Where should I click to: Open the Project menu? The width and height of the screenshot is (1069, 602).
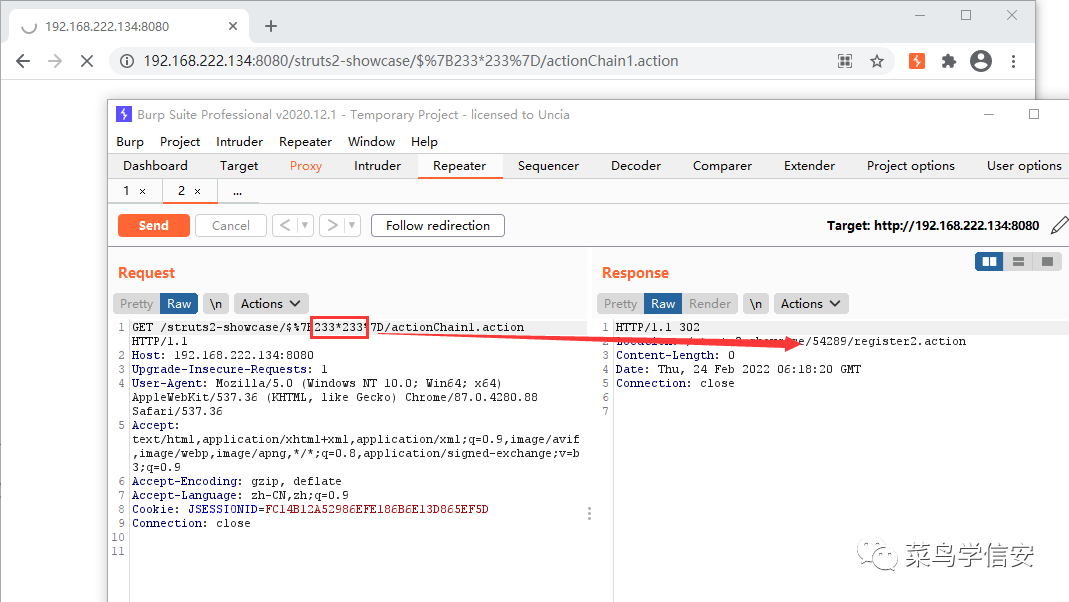(x=180, y=142)
